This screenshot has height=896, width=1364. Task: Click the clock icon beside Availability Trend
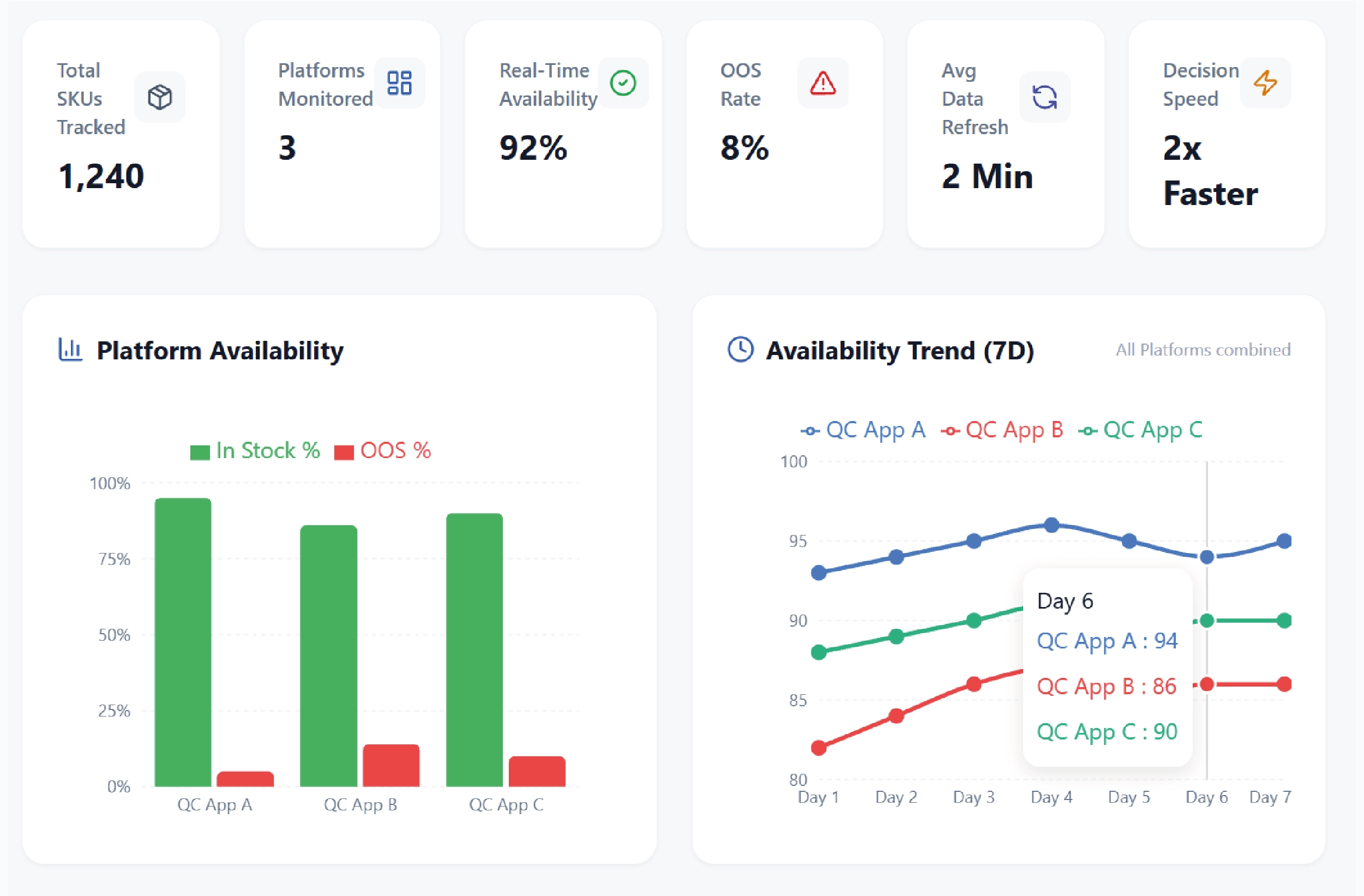[x=741, y=350]
